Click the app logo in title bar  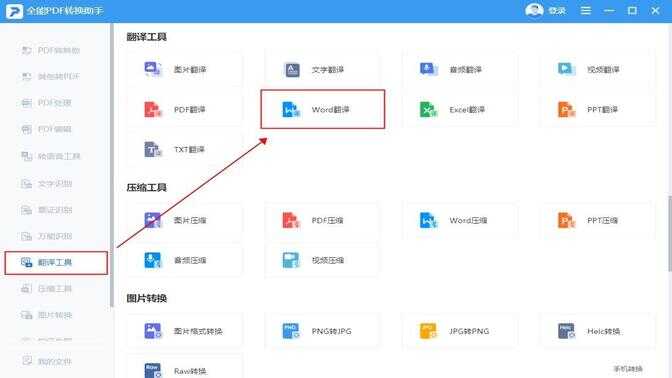pos(14,11)
